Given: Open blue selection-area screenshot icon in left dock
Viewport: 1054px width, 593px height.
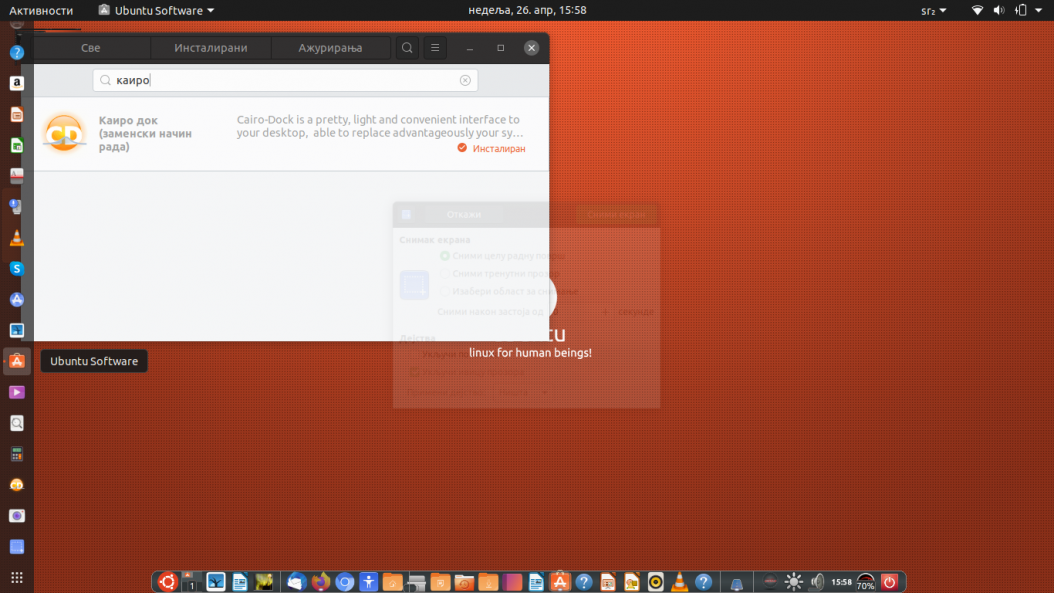Looking at the screenshot, I should (17, 547).
